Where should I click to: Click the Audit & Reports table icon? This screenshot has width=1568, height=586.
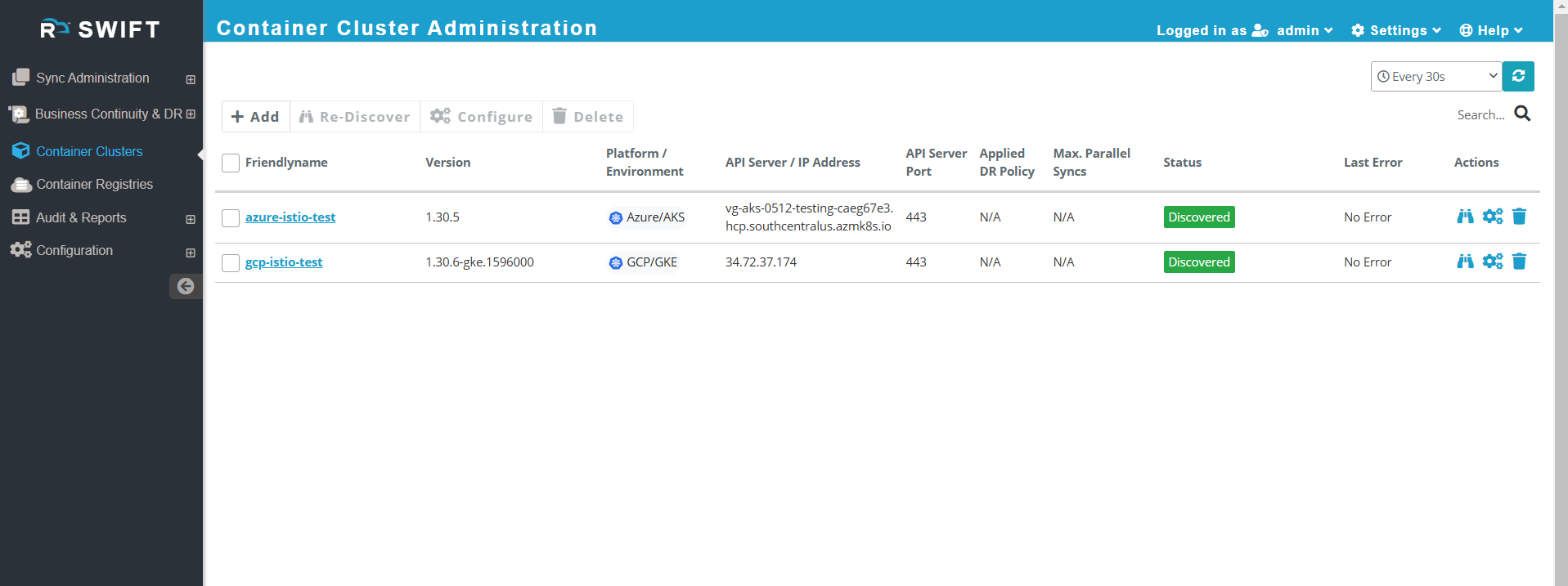(21, 217)
